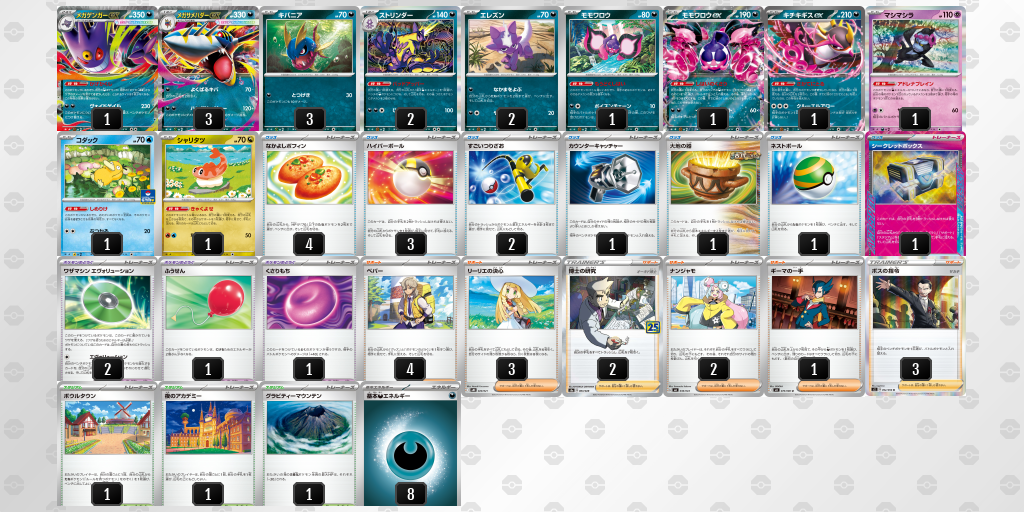
Task: Open the Counter Catcher card
Action: point(612,194)
